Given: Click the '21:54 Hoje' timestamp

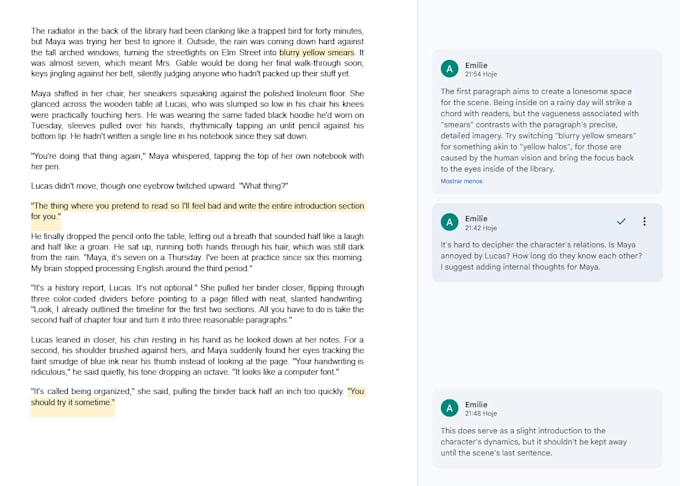Looking at the screenshot, I should click(x=481, y=74).
